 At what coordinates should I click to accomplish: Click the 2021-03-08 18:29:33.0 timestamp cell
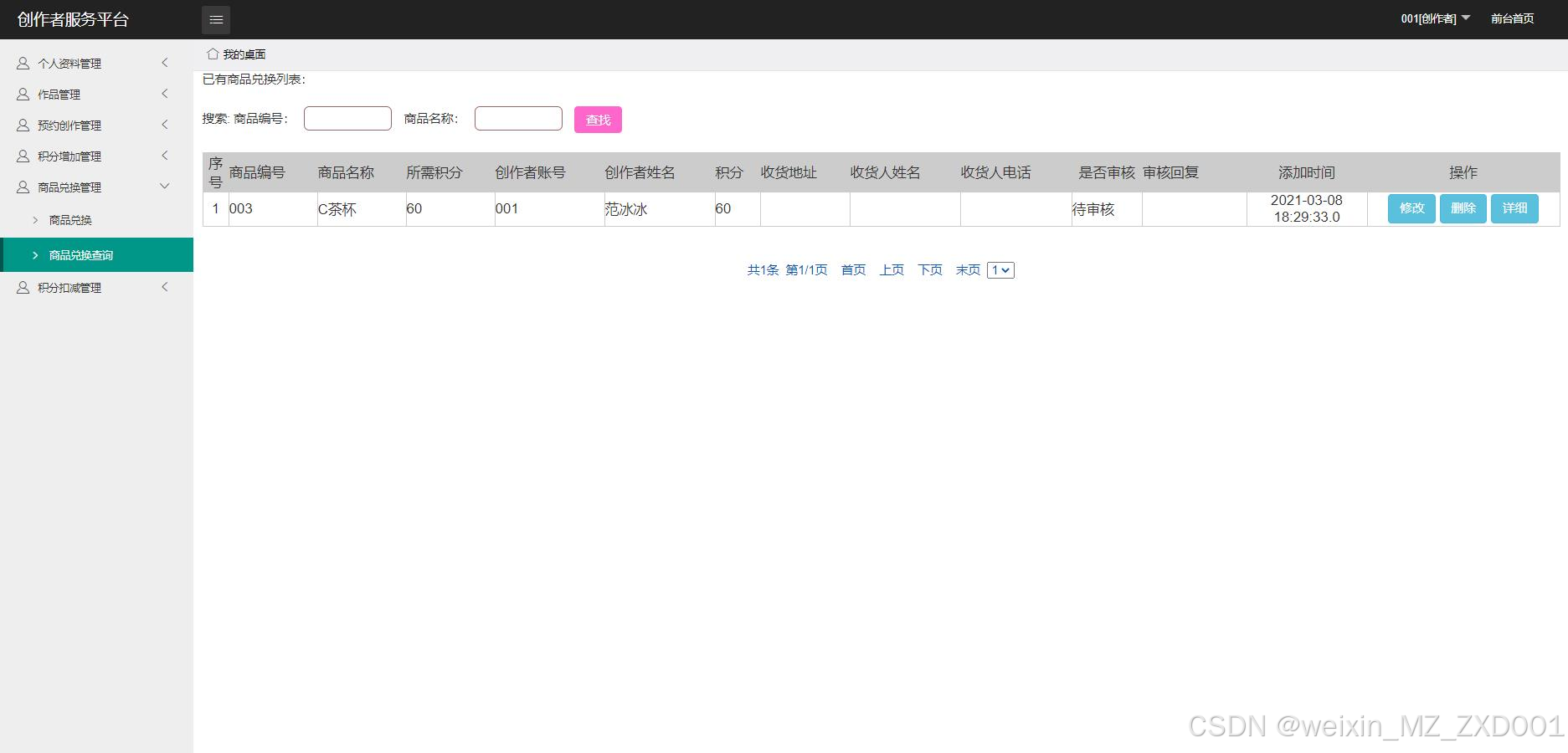1306,208
